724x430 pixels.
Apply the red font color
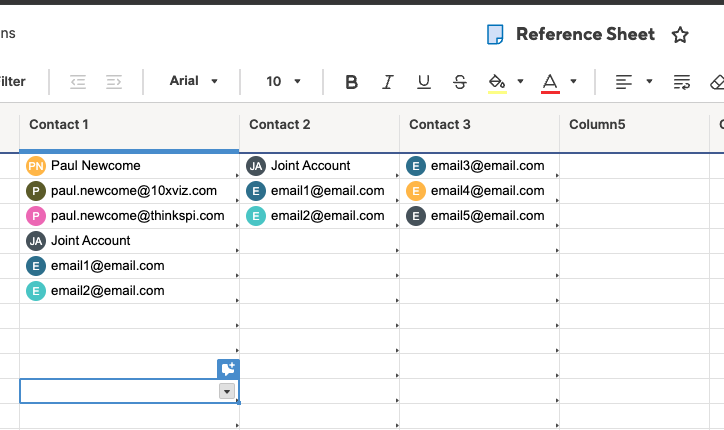point(550,83)
